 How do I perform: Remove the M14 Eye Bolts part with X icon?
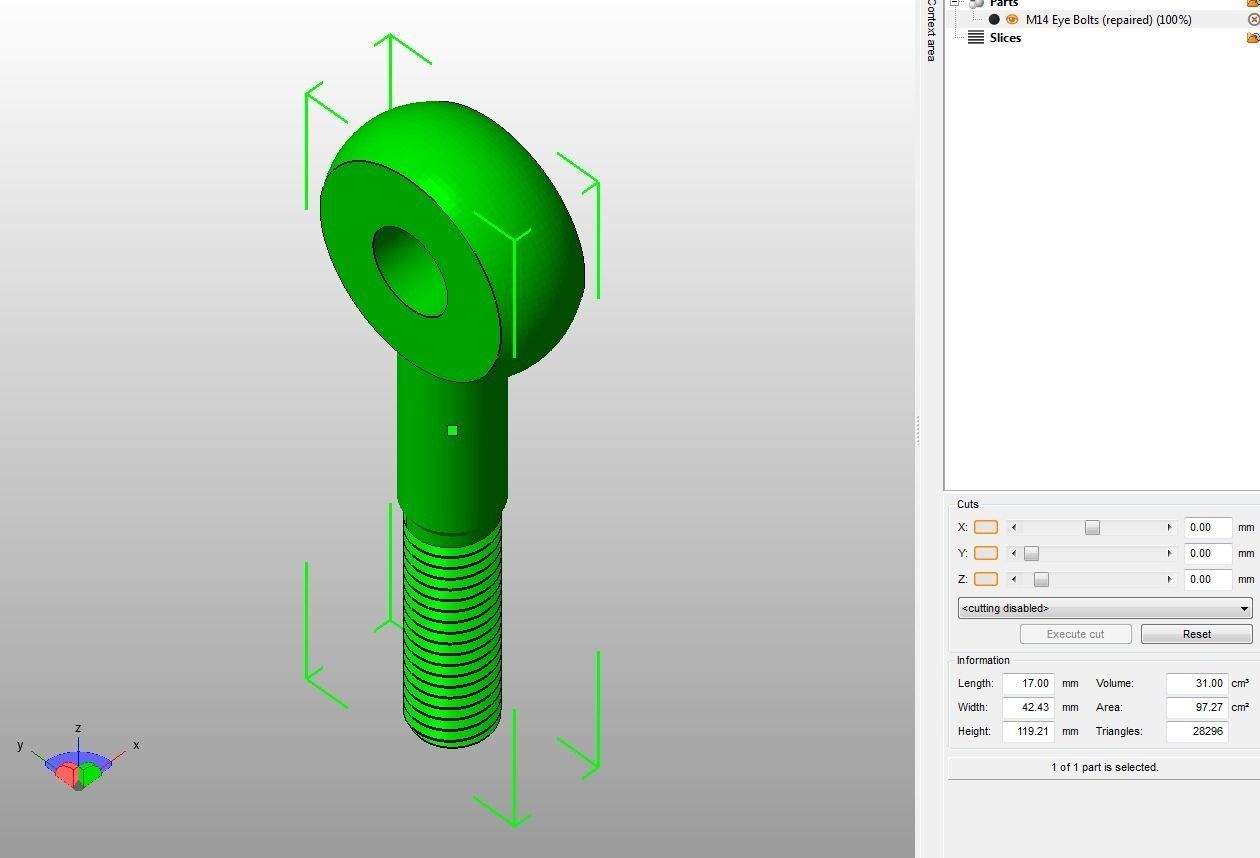(x=1254, y=19)
